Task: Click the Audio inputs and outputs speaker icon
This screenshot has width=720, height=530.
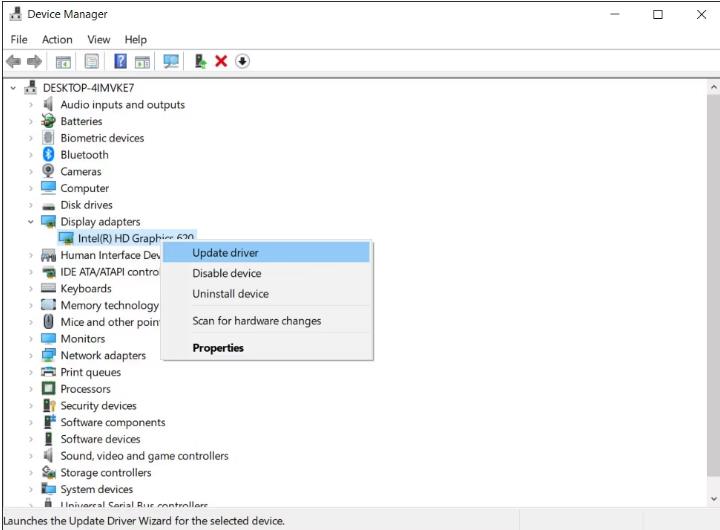Action: [48, 104]
